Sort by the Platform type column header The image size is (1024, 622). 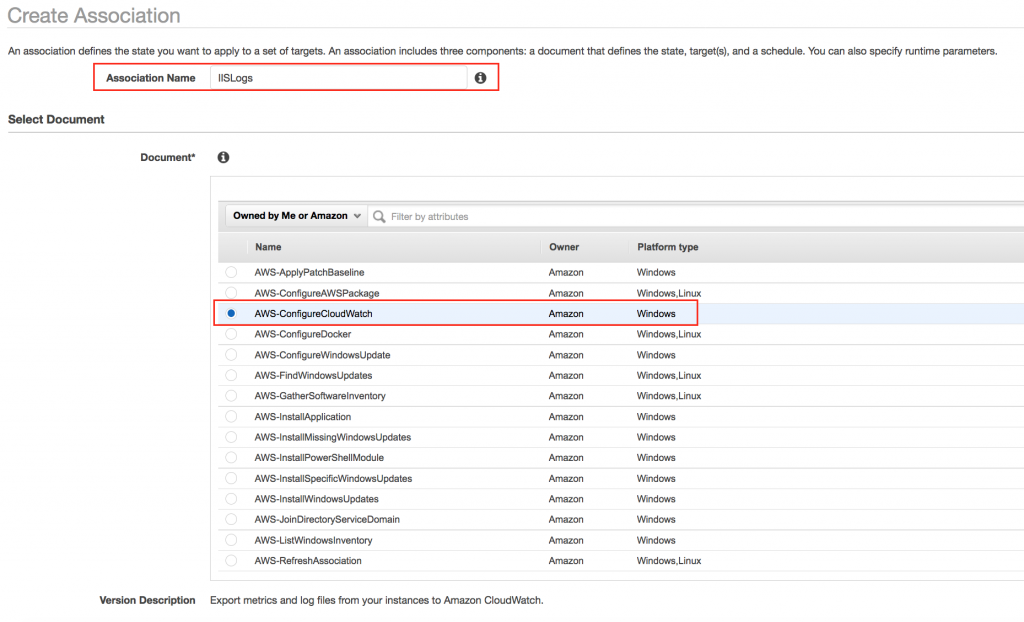667,247
